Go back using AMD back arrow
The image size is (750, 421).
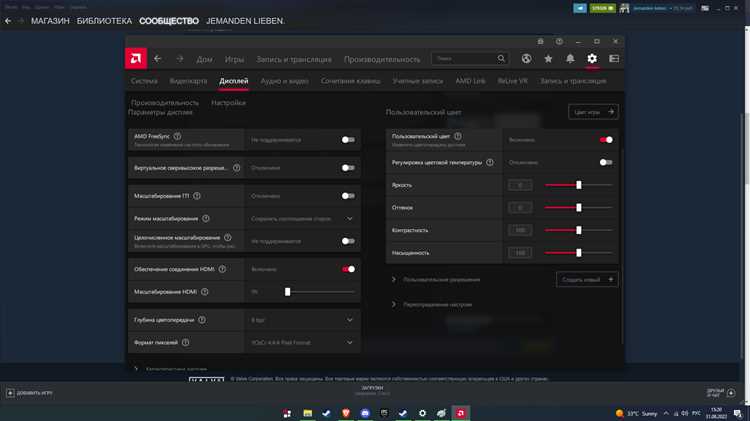[157, 59]
